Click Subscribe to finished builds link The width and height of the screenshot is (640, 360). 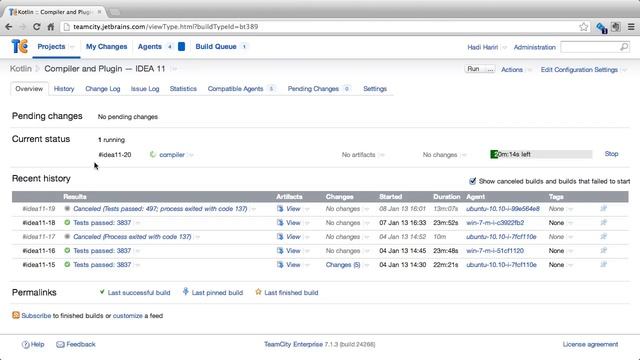click(x=36, y=316)
